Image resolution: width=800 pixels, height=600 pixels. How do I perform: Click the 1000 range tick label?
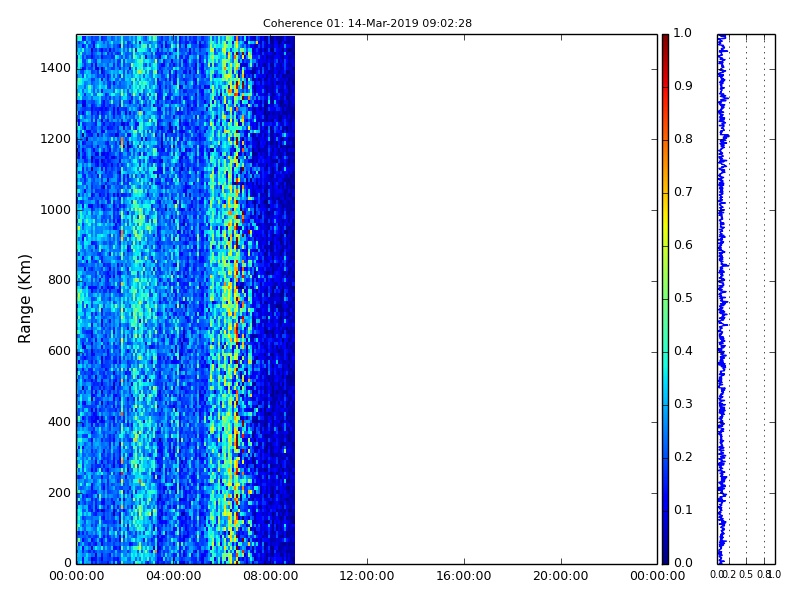coord(56,210)
